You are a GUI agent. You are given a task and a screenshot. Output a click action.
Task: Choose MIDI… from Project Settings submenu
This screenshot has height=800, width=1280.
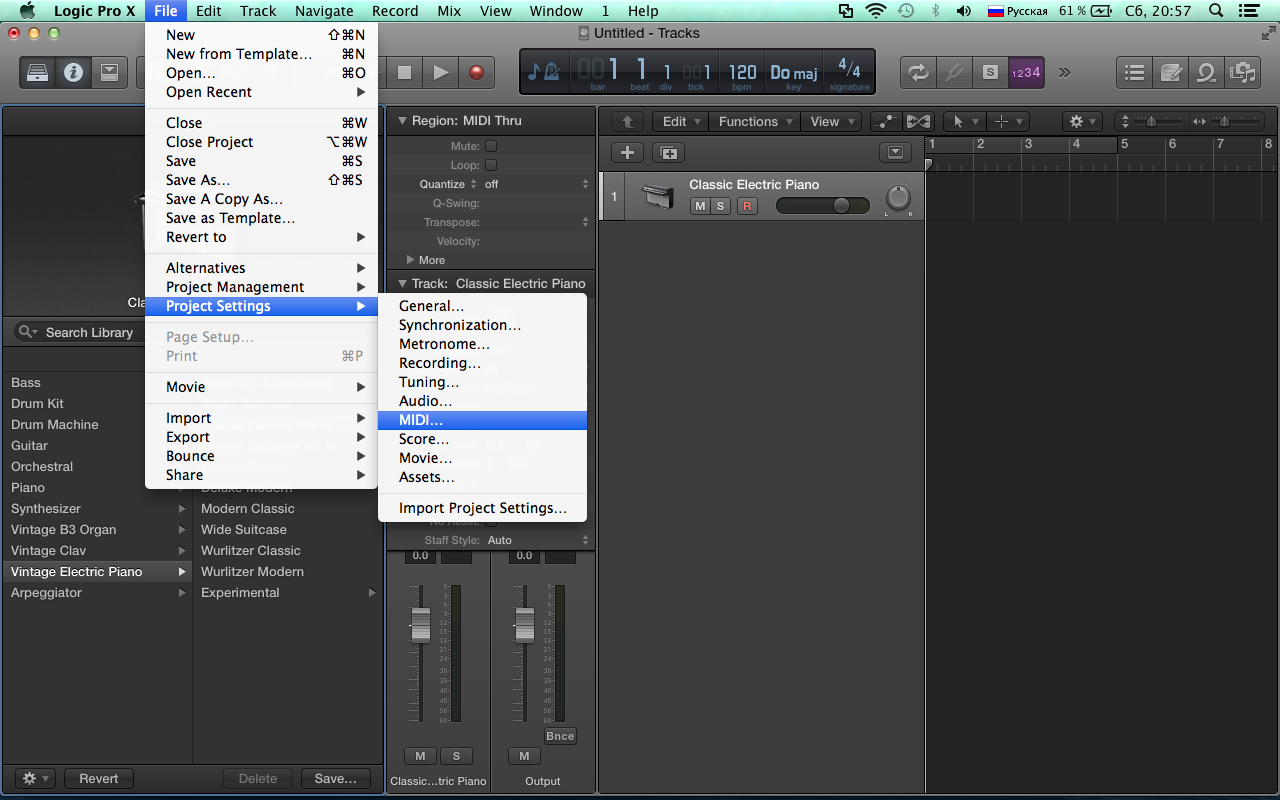(x=421, y=420)
